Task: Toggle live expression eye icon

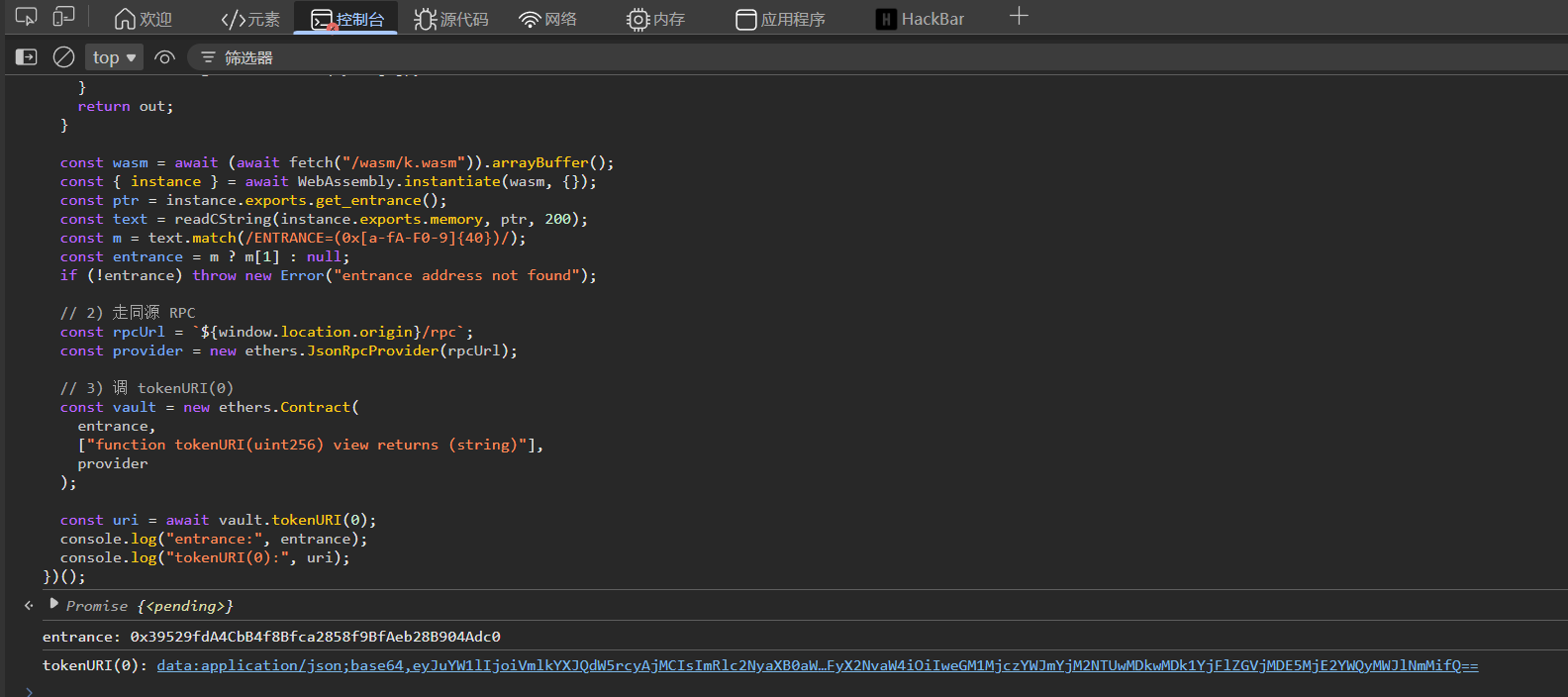Action: coord(164,57)
